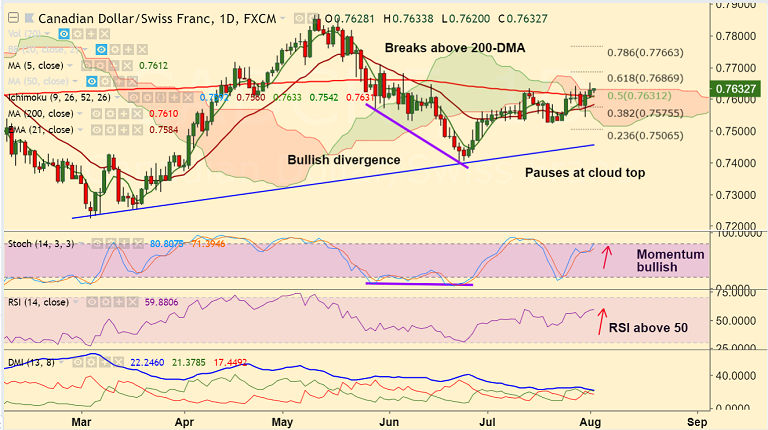Image resolution: width=768 pixels, height=430 pixels.
Task: Expand the Vol (20) dropdown arrow
Action: [48, 34]
